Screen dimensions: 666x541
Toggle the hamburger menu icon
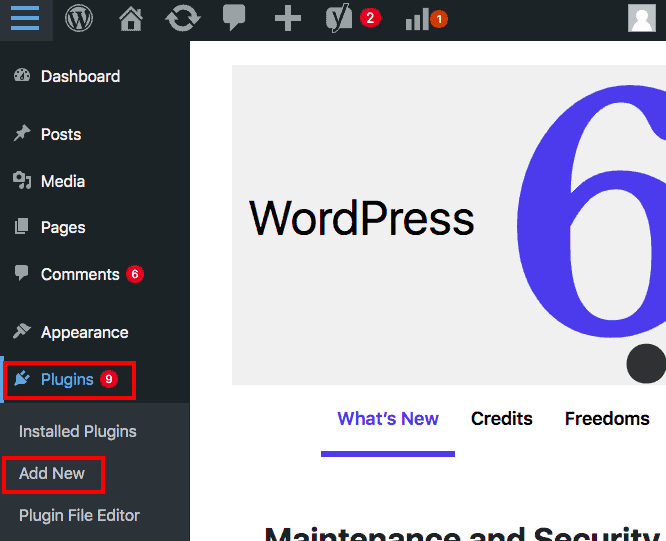(25, 19)
